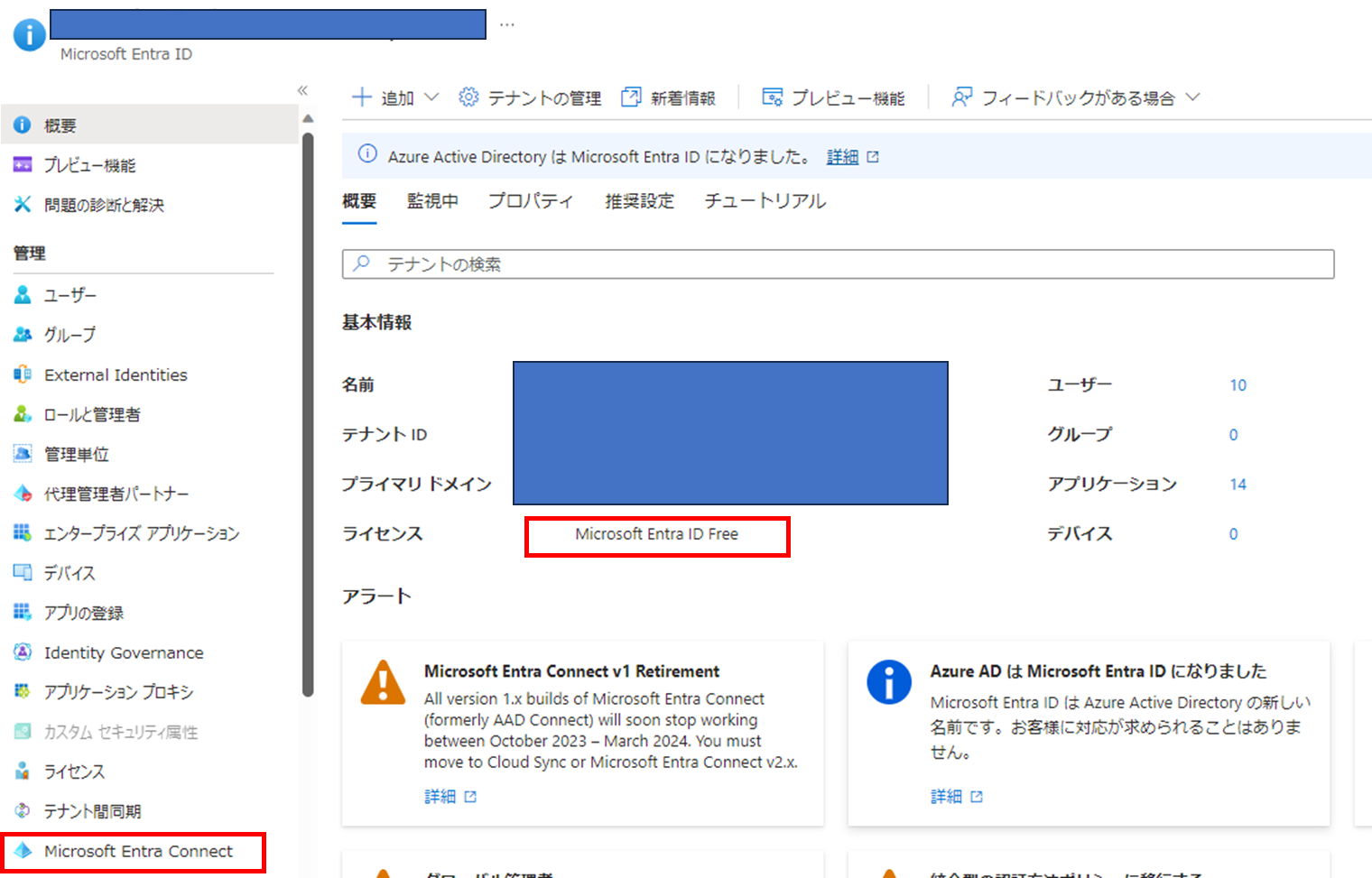1372x878 pixels.
Task: Click the sidebar scroll-up arrow
Action: coord(308,119)
